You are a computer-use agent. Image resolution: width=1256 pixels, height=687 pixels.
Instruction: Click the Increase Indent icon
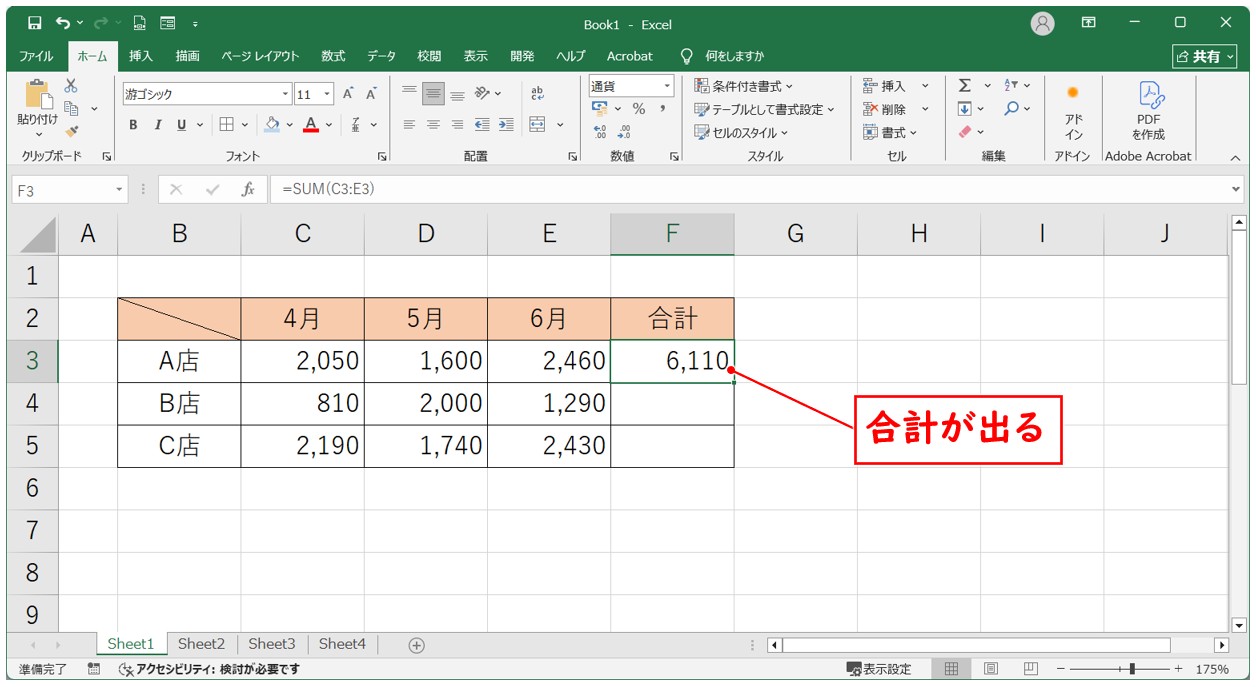pos(506,125)
